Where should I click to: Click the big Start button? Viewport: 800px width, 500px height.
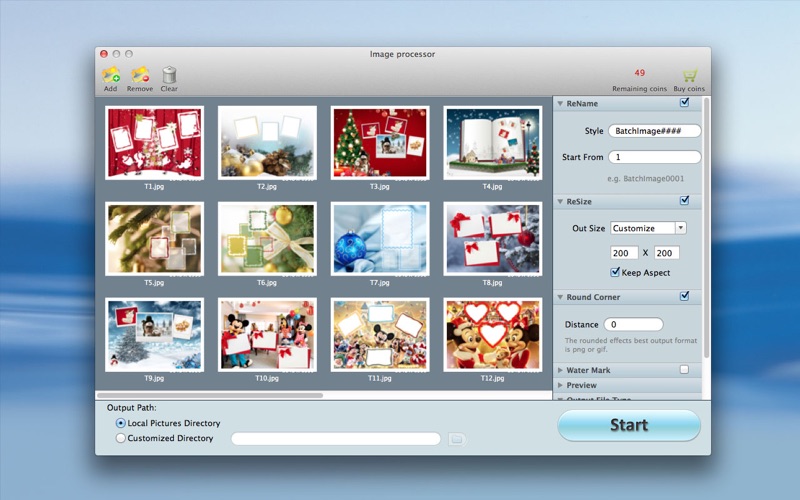[629, 425]
